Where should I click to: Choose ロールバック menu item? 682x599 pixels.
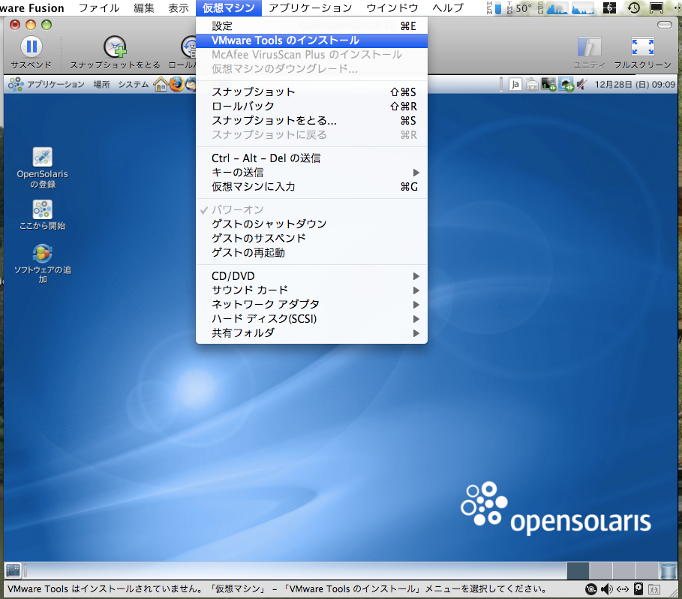(x=311, y=106)
